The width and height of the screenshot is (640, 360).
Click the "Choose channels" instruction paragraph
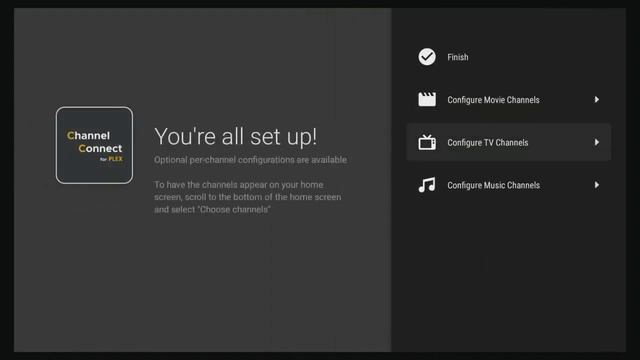(248, 197)
